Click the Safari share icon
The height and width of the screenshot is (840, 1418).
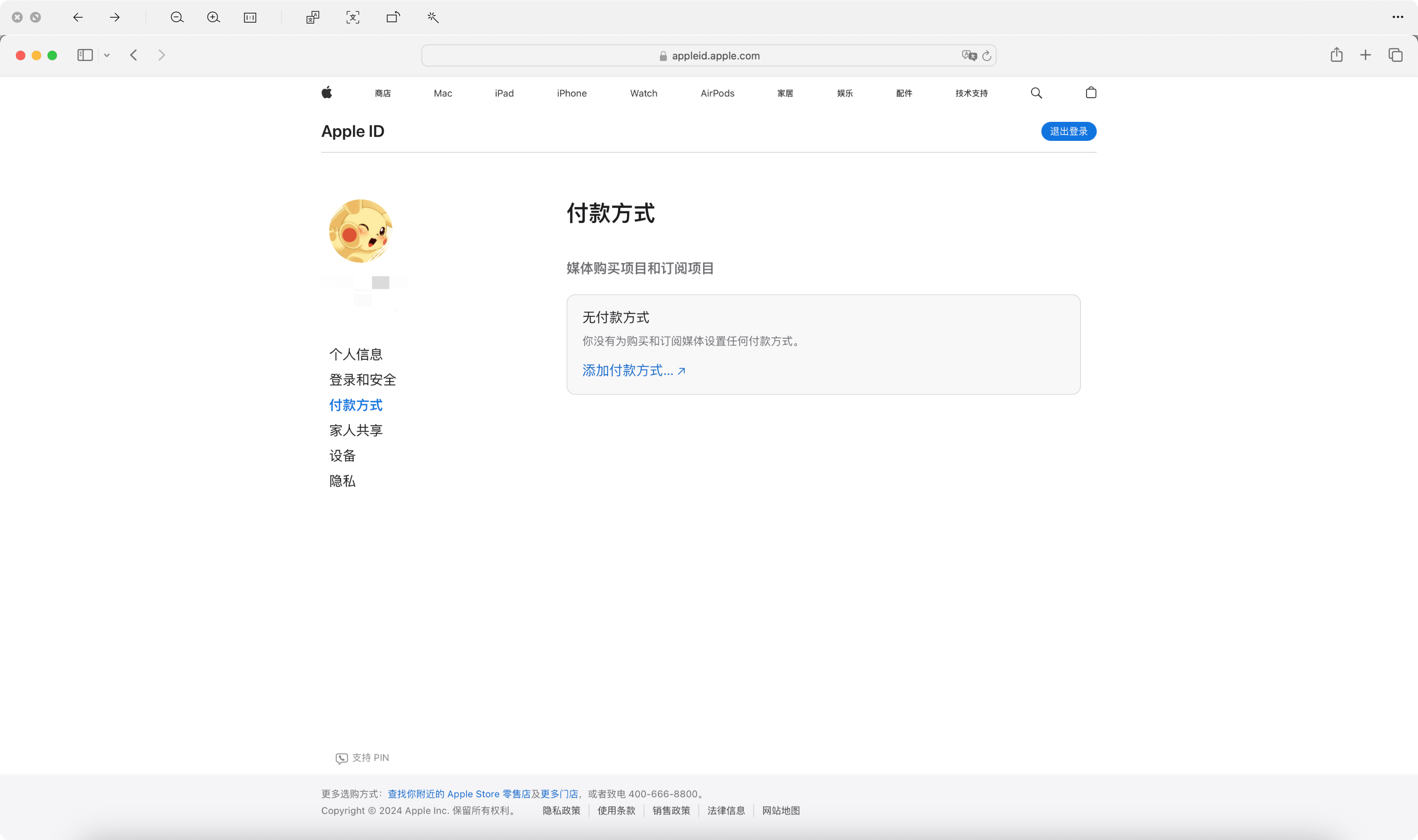coord(1337,55)
